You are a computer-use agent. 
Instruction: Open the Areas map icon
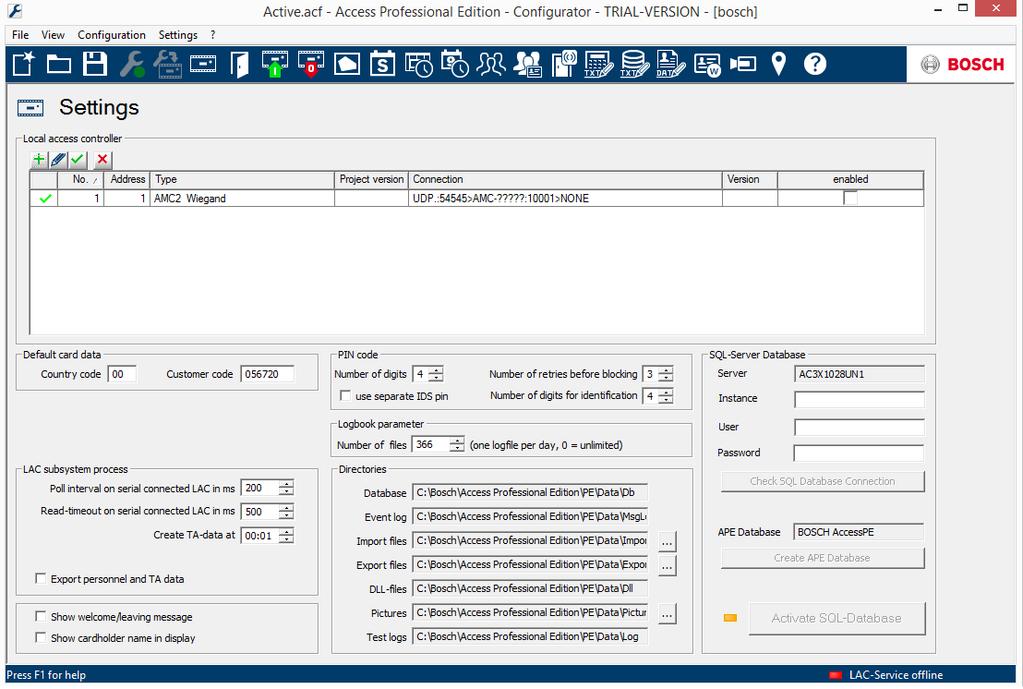346,64
